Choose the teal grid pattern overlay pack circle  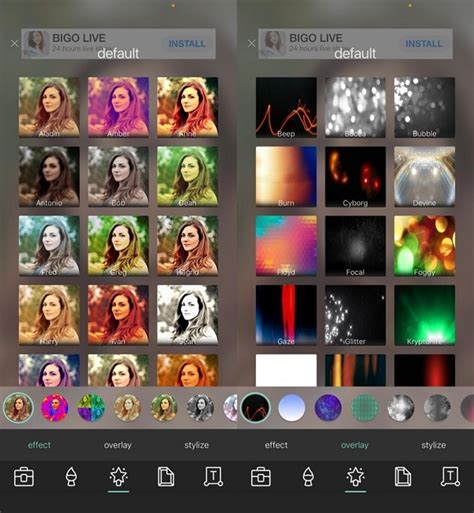[x=364, y=407]
